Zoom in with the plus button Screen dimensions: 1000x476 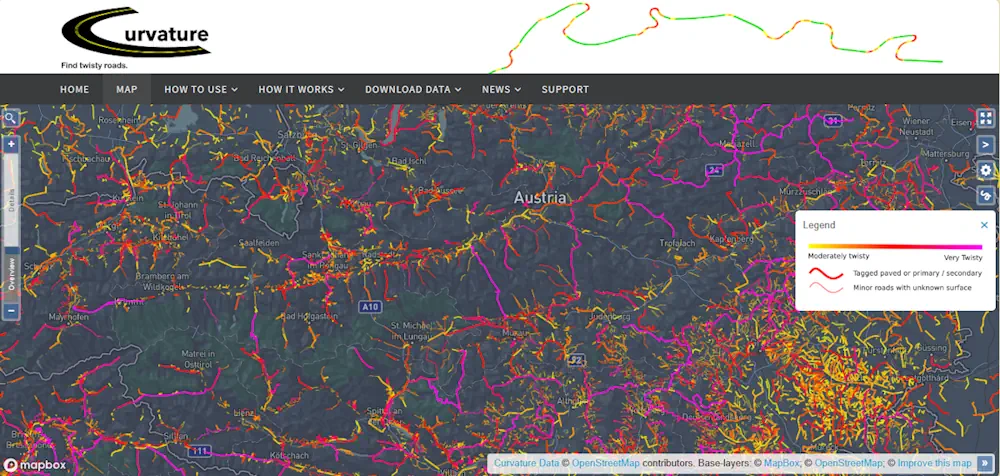coord(11,145)
